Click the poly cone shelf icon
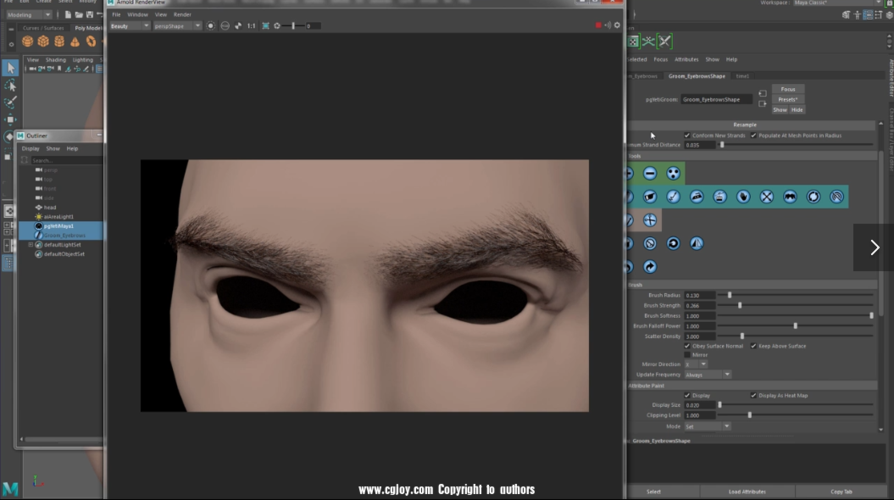894x500 pixels. (x=76, y=41)
